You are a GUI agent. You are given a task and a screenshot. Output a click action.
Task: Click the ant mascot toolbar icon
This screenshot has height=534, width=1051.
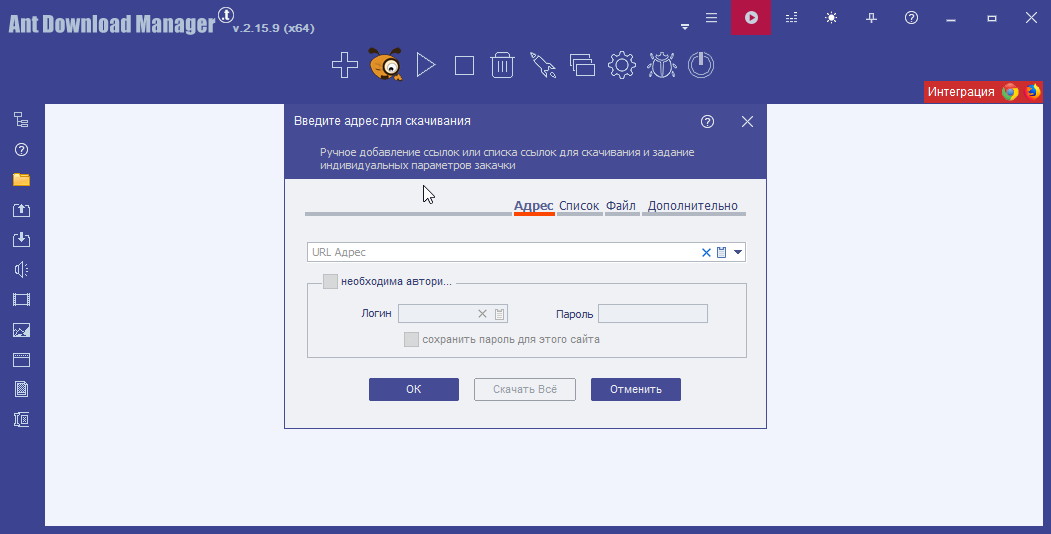click(x=385, y=65)
